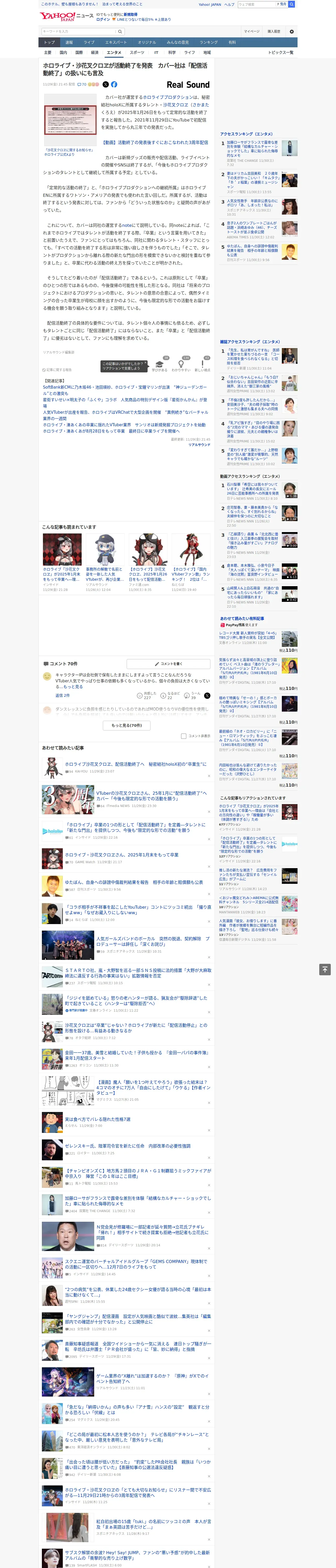Click the keyword search magnifier icon

[x=120, y=32]
